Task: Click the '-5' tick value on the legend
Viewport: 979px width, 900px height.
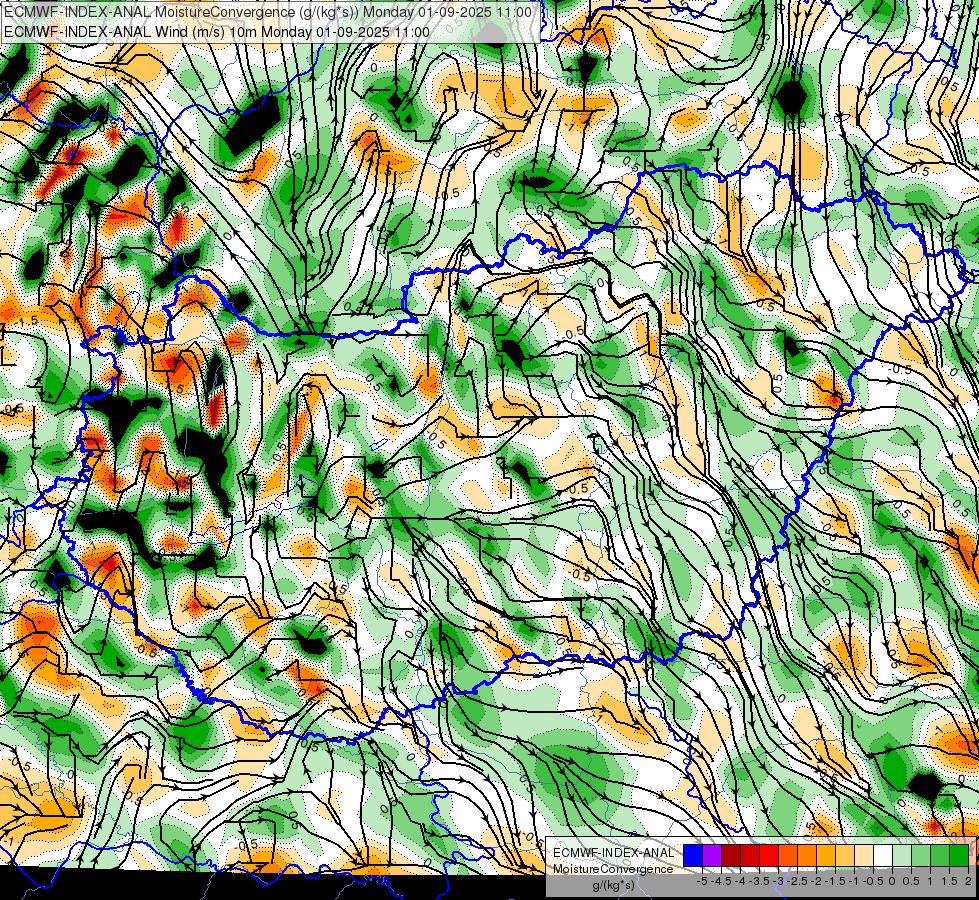Action: click(x=702, y=881)
